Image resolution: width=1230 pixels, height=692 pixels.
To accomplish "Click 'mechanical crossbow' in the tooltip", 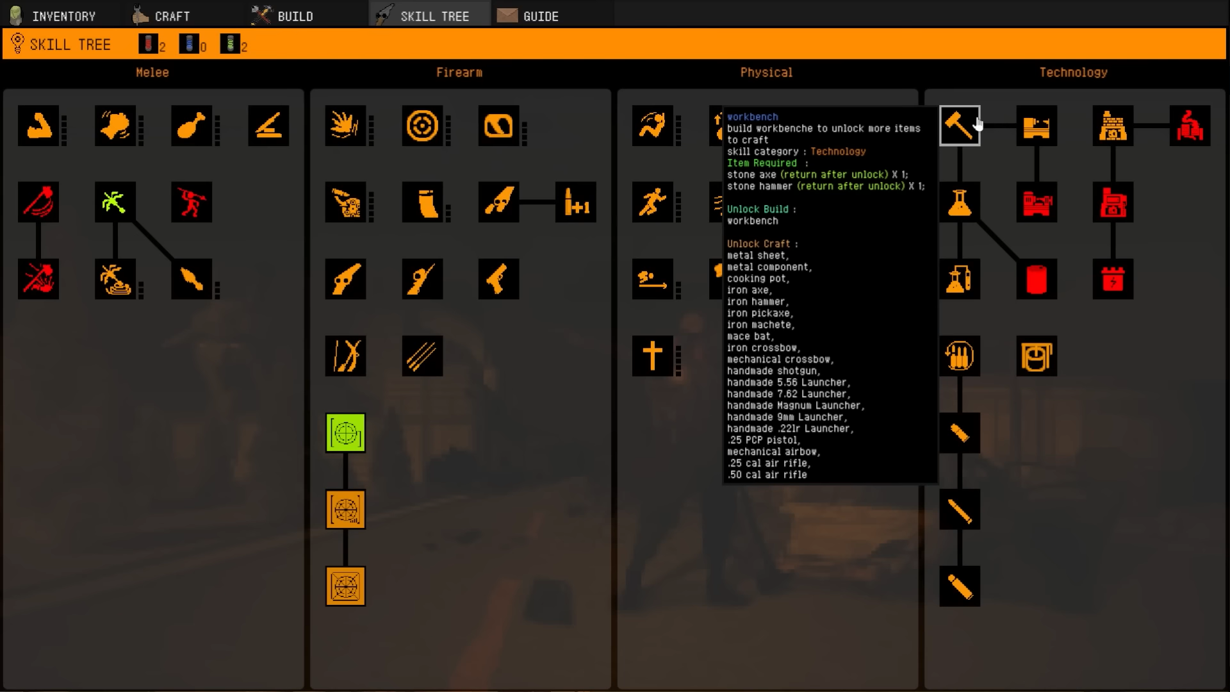I will coord(780,359).
